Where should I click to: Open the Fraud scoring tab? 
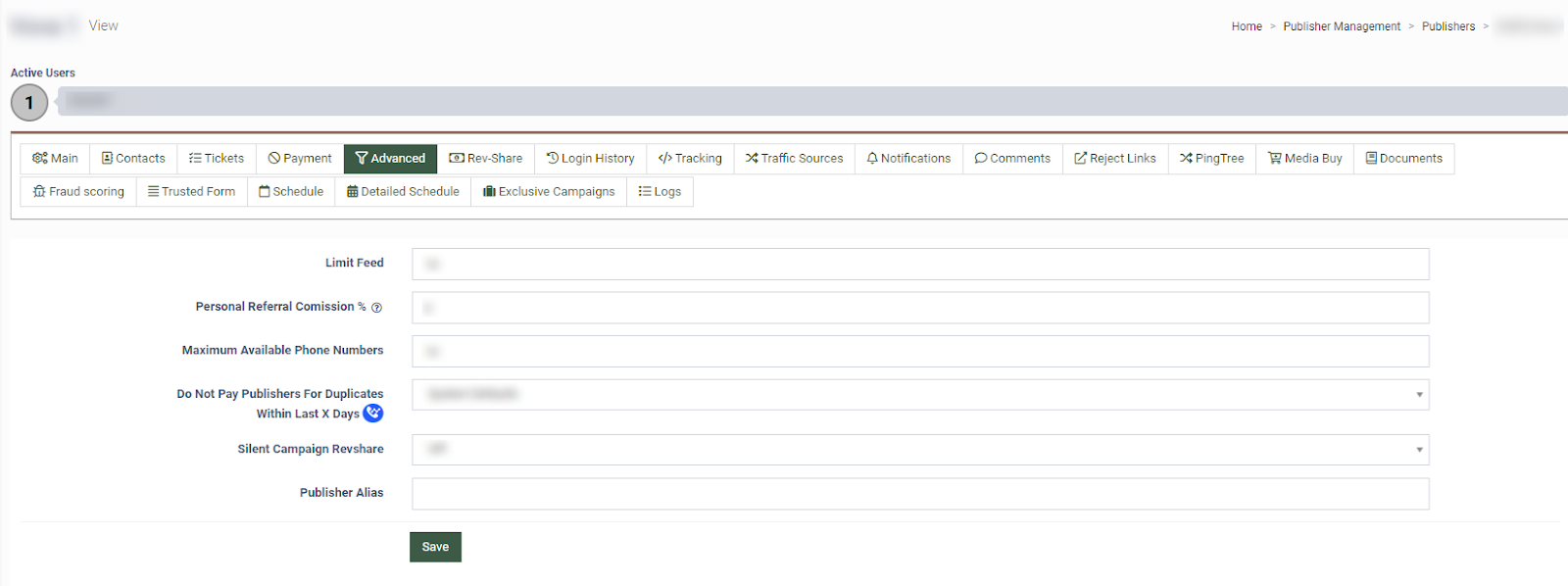(x=78, y=192)
